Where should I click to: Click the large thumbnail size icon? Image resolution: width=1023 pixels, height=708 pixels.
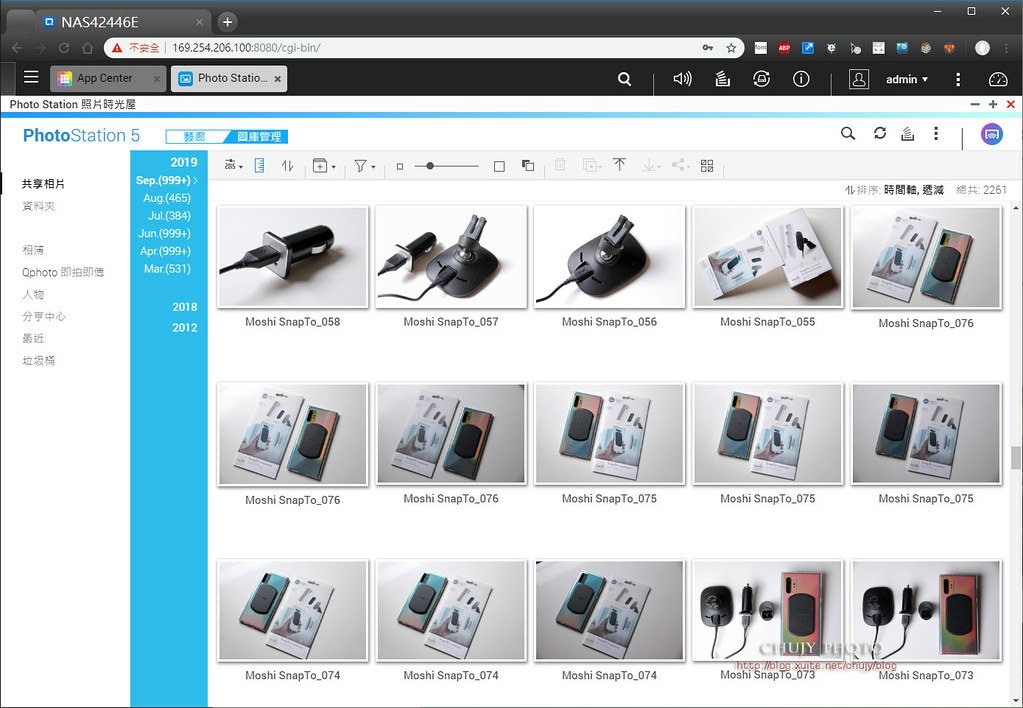[x=499, y=166]
